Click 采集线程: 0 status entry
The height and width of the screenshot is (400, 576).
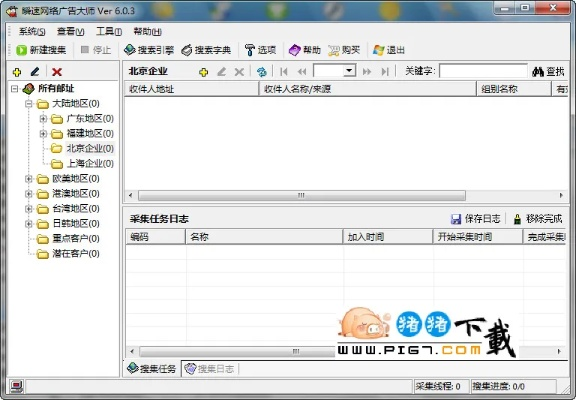(441, 386)
